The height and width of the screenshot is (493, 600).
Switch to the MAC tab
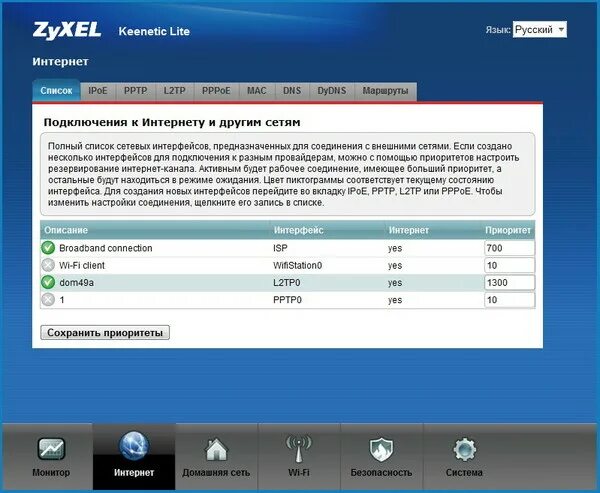tap(257, 91)
